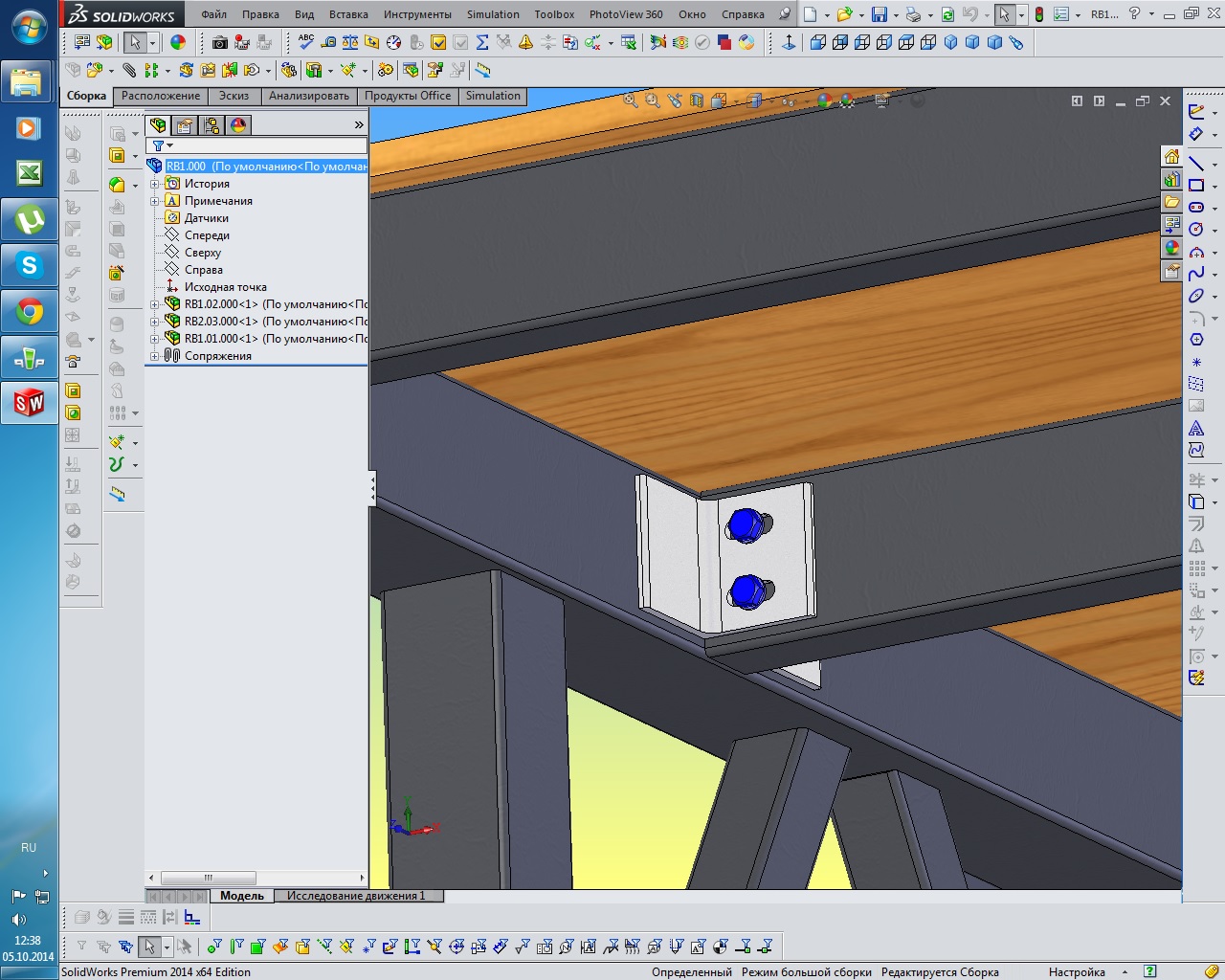Open the ConfigurationManager tab icon
The width and height of the screenshot is (1225, 980).
click(212, 125)
